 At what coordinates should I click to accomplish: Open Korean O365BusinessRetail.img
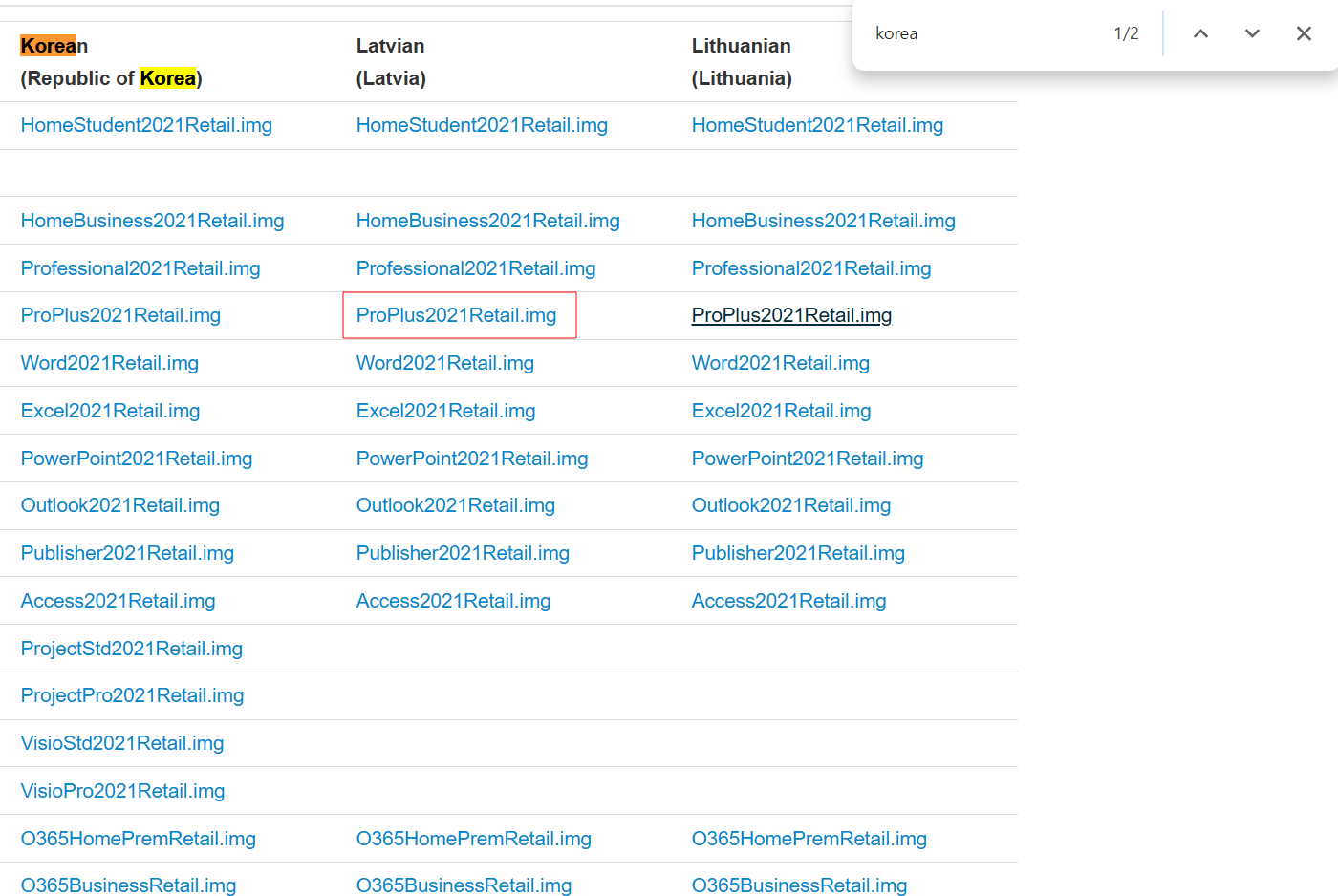[x=129, y=885]
